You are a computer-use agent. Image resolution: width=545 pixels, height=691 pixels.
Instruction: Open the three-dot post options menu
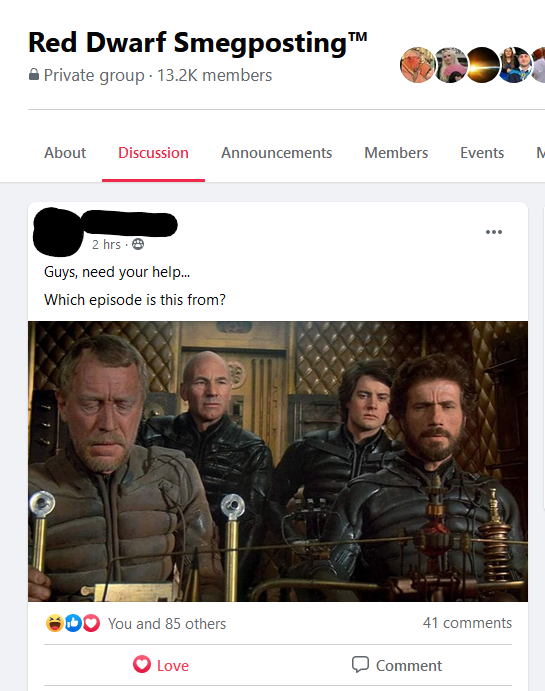point(493,232)
